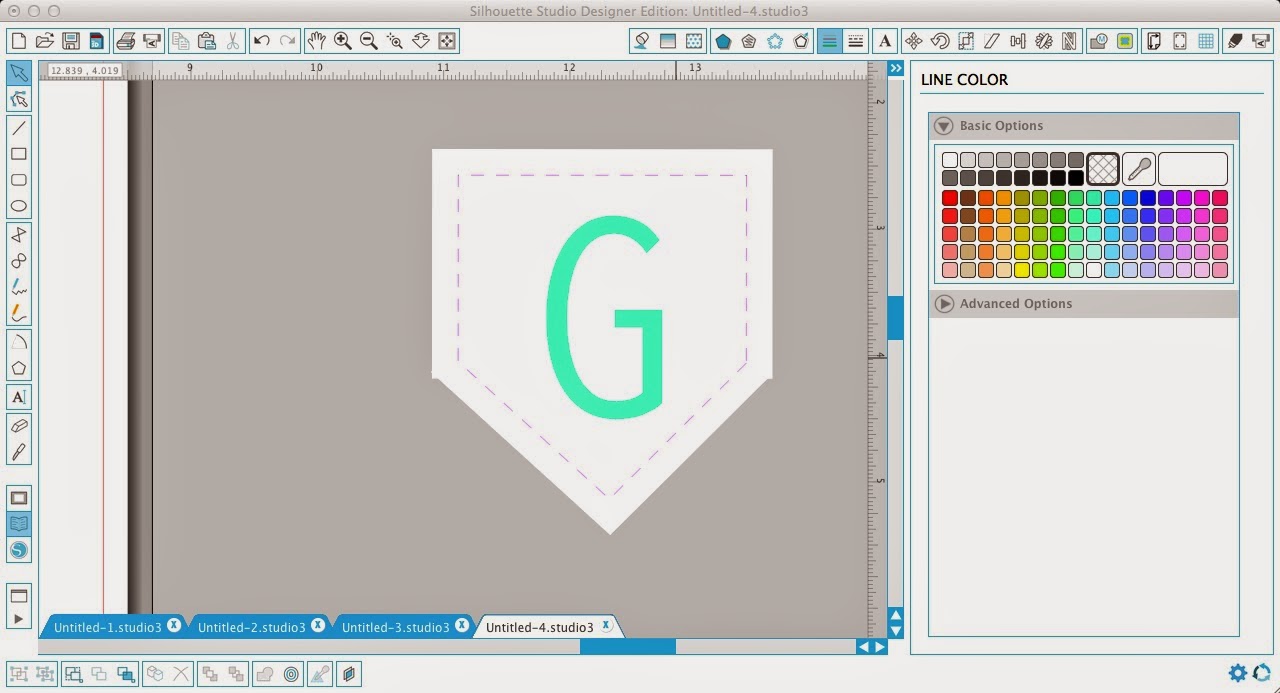Save the document with the floppy disk icon

[70, 41]
